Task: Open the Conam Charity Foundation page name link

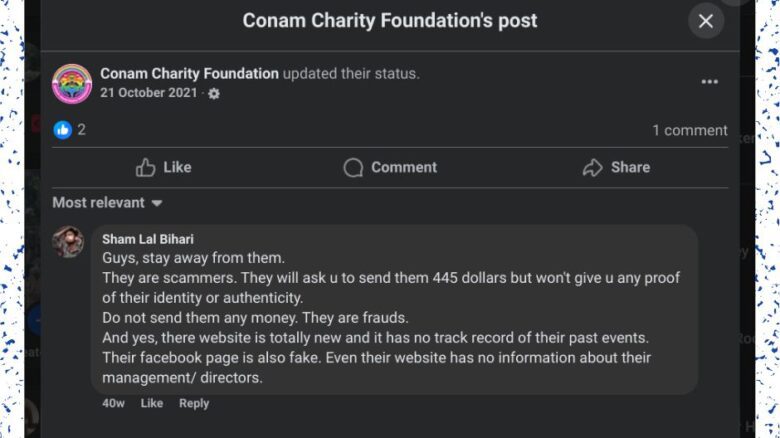Action: click(x=189, y=73)
